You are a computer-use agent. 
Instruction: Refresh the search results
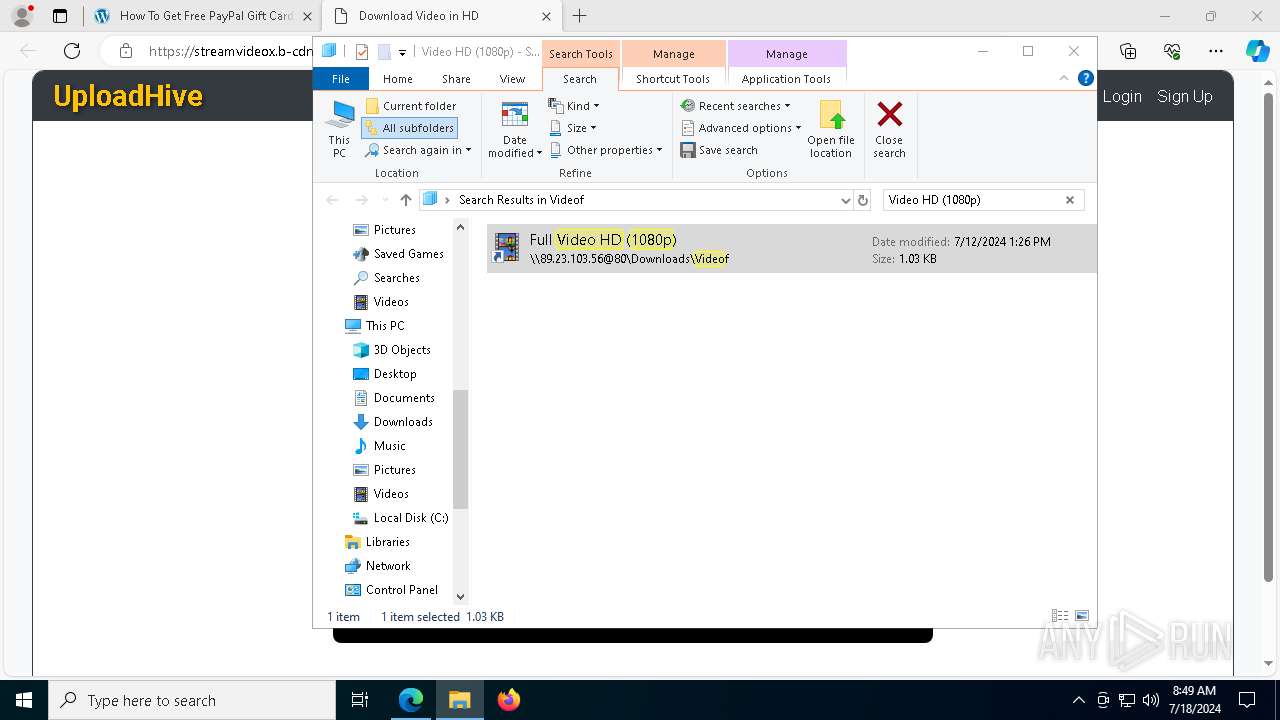pos(863,200)
